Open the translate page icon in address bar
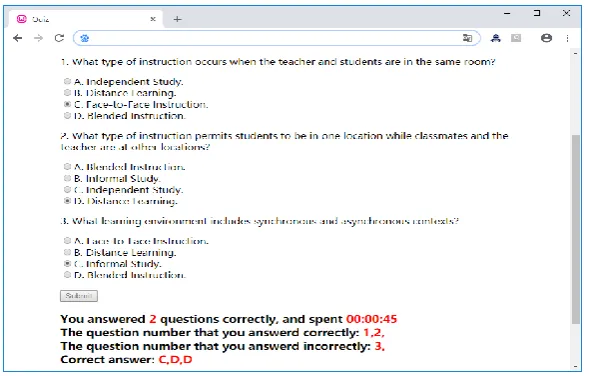Viewport: 589px width, 376px height. (x=467, y=38)
